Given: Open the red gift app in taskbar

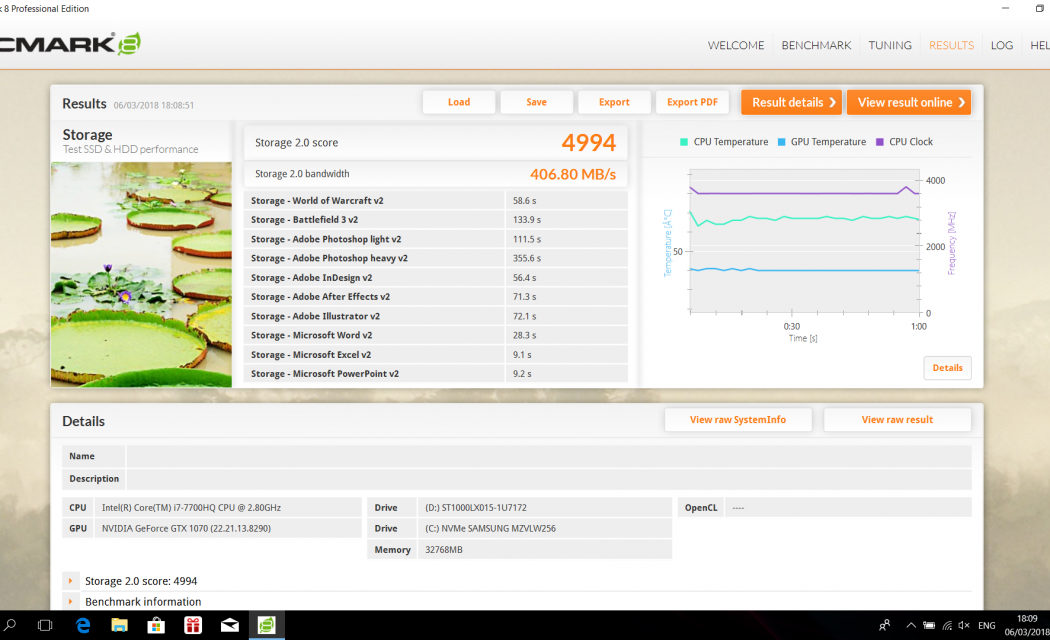Looking at the screenshot, I should (x=193, y=625).
